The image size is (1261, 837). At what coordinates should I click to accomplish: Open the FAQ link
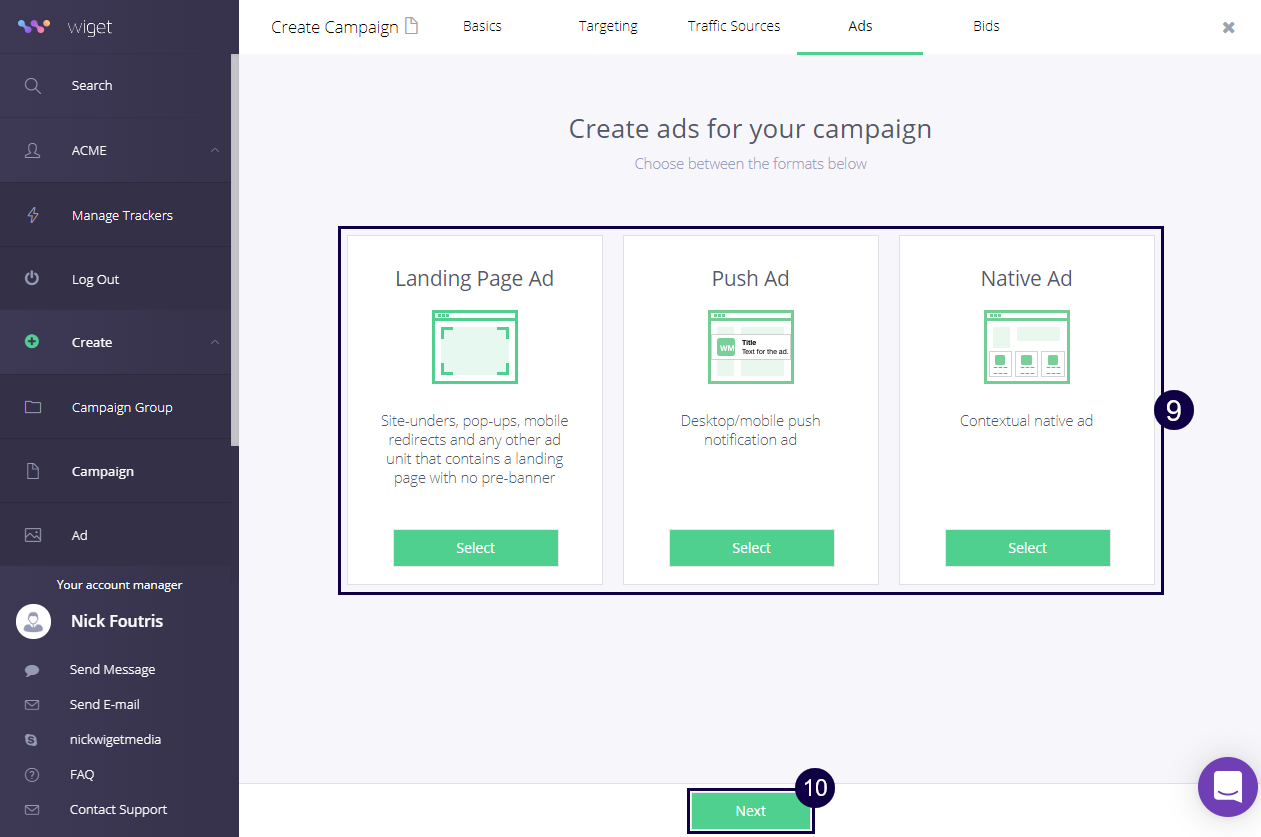[x=82, y=775]
